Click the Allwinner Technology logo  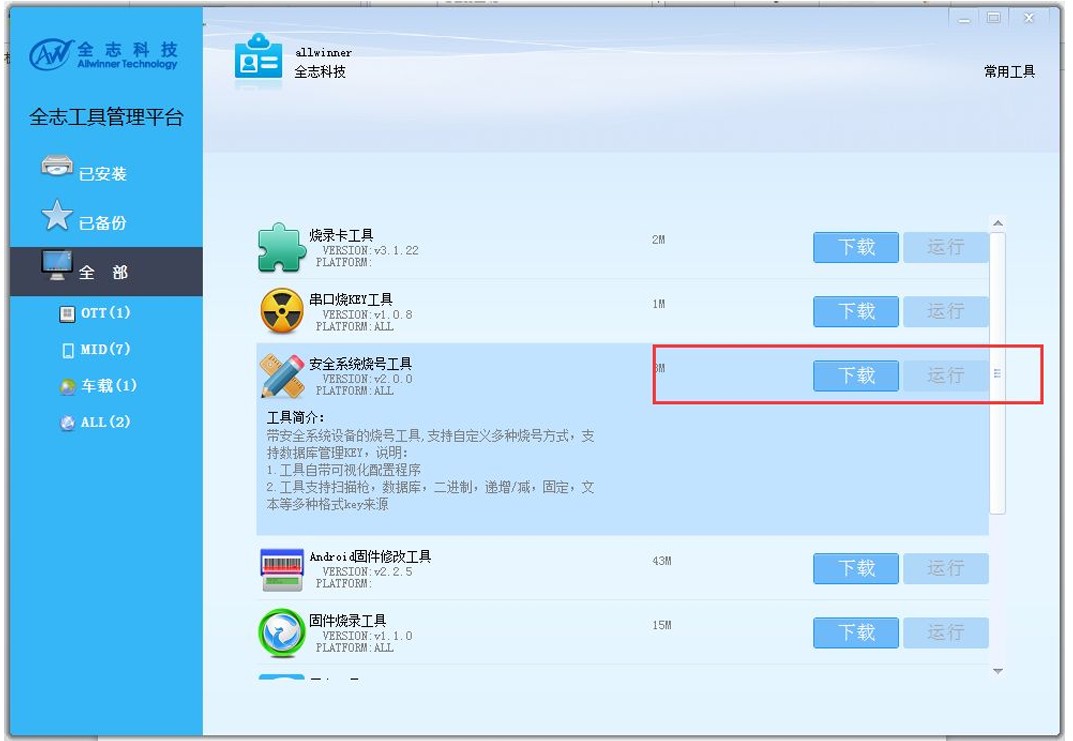[104, 54]
